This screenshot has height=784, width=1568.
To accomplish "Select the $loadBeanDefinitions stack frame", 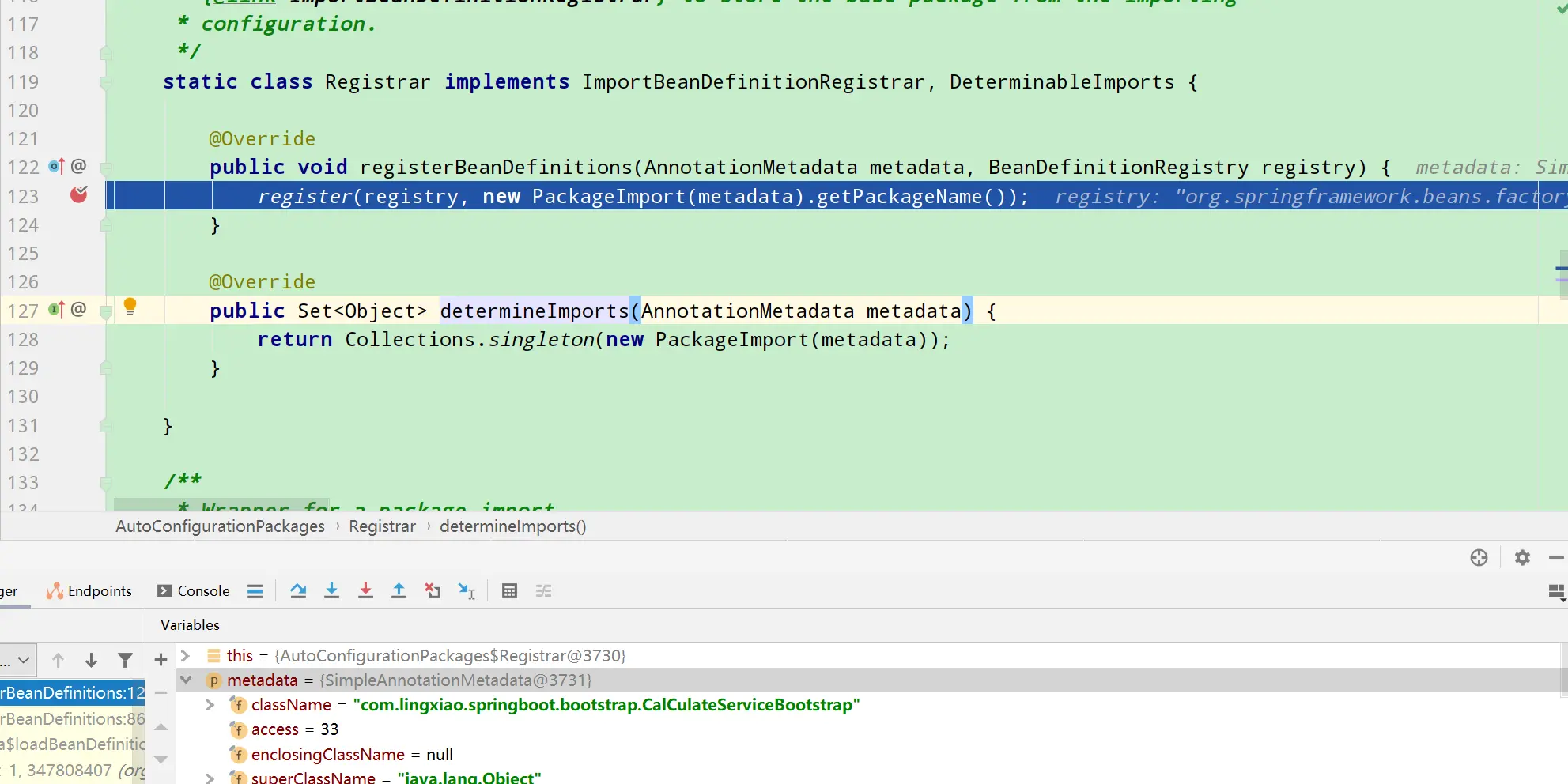I will click(x=72, y=744).
